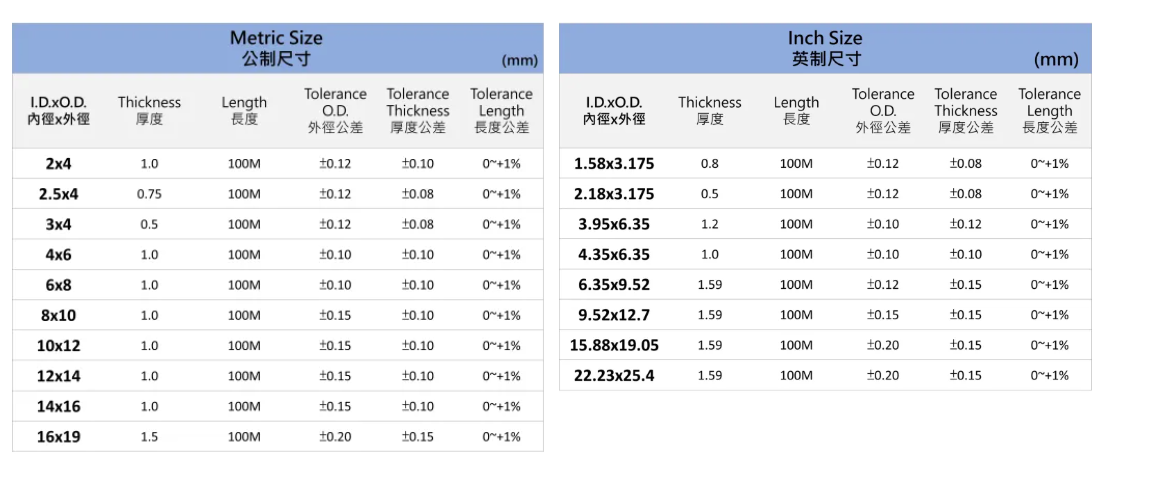Click the 4.35x6.35 size cell

click(614, 255)
